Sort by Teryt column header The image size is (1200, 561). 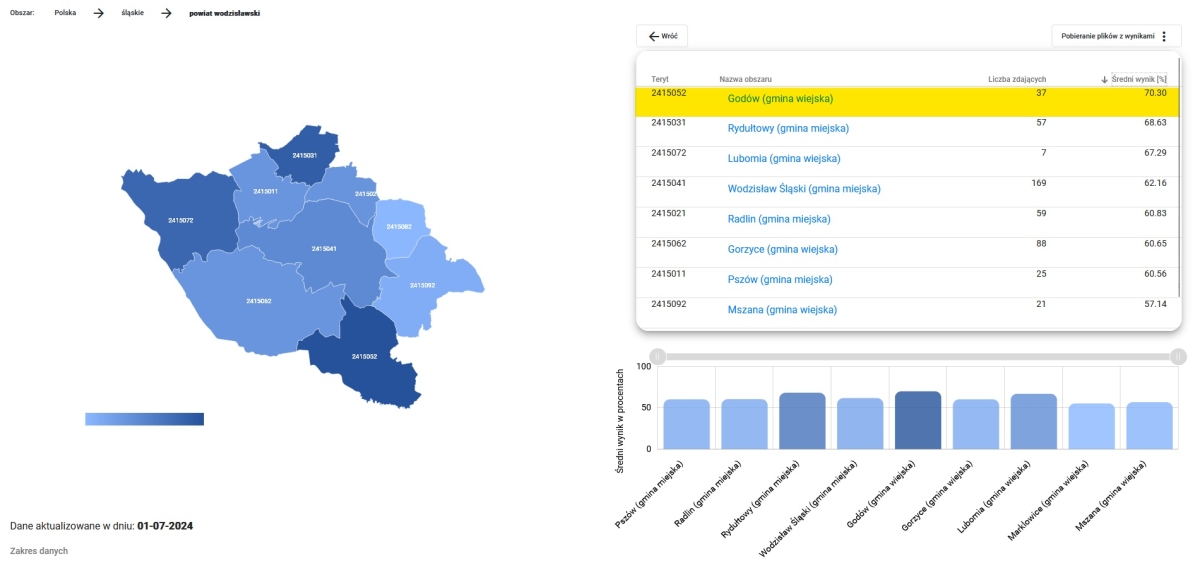click(x=660, y=79)
